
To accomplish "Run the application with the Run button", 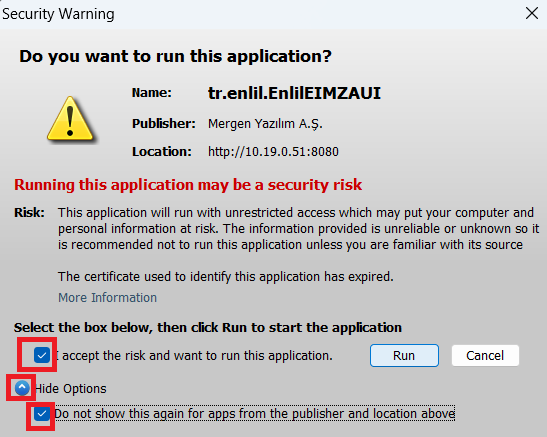I will (x=404, y=355).
